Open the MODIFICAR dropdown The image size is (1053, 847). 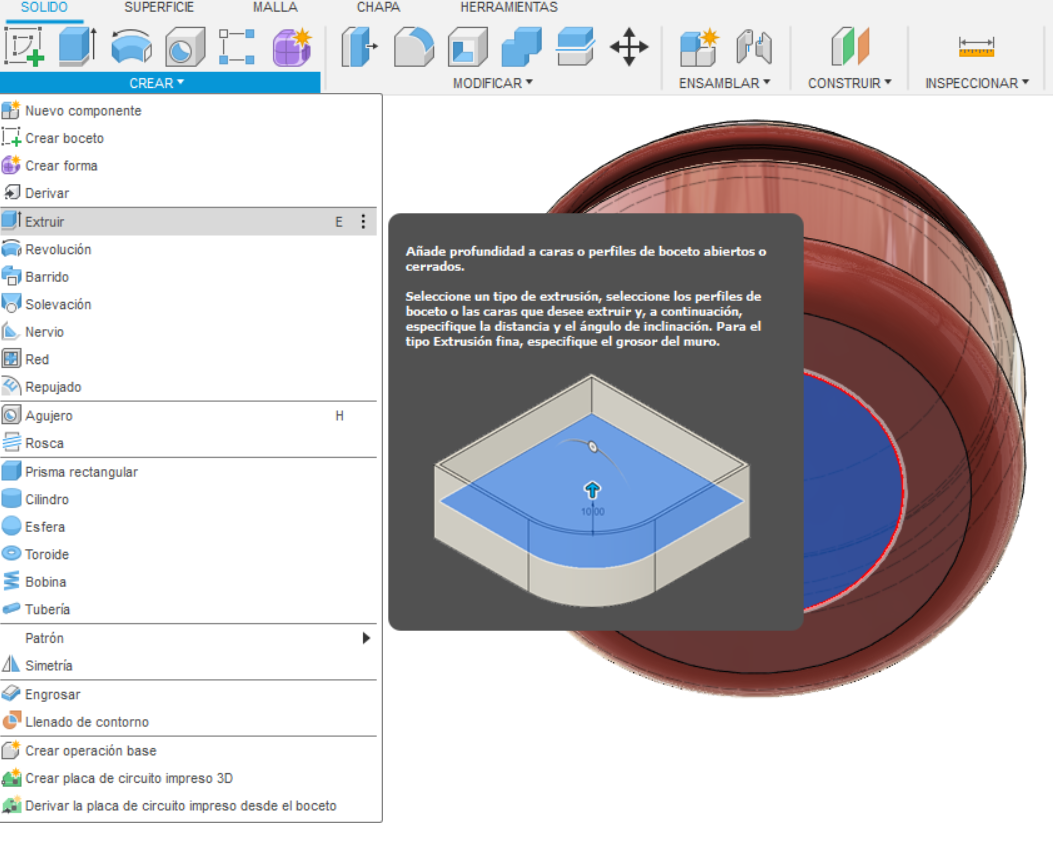(x=492, y=83)
